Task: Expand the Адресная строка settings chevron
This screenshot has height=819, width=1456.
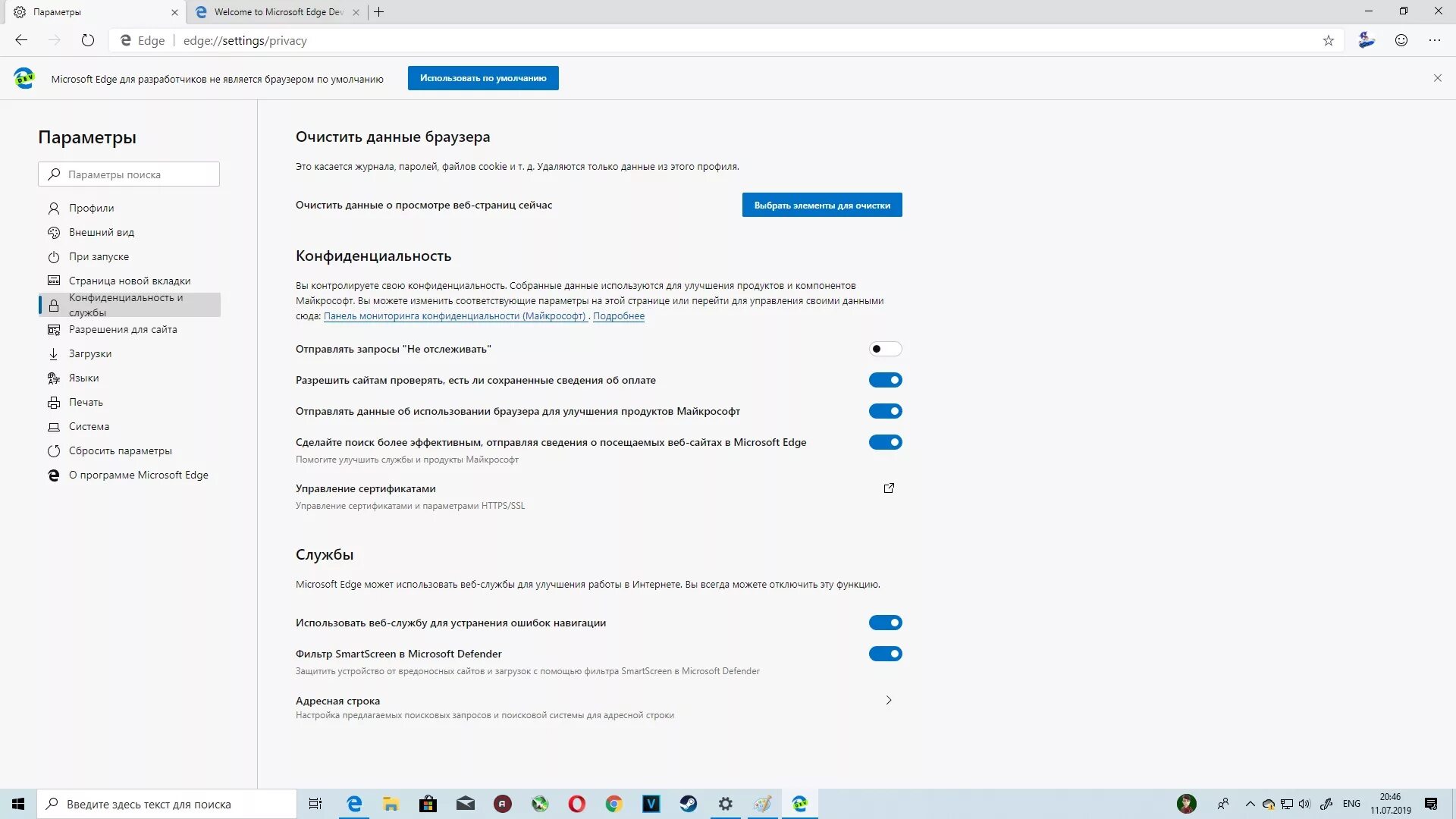Action: click(889, 701)
